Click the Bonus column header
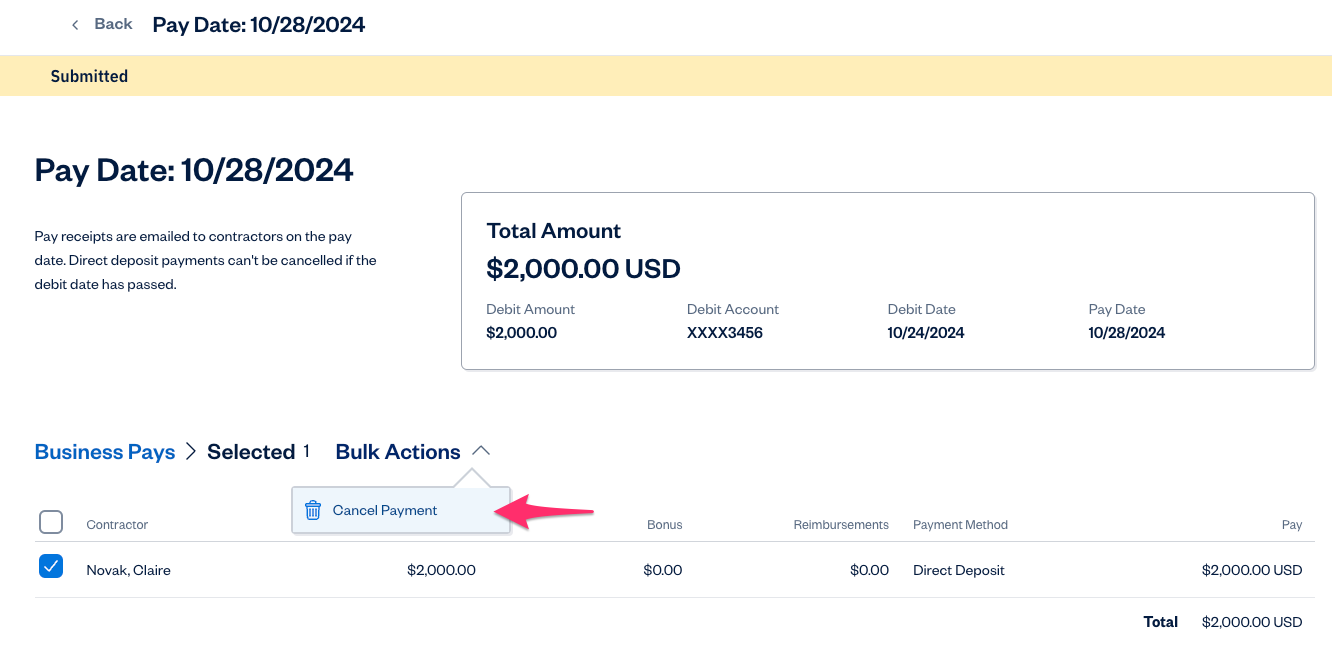This screenshot has width=1332, height=646. click(x=664, y=525)
